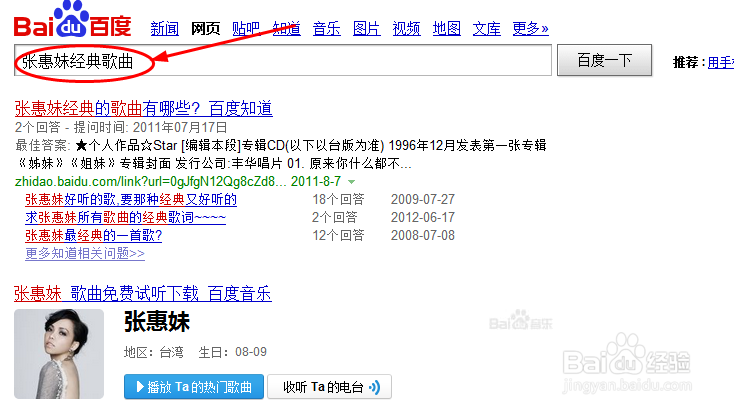Open the 更多» link
734x411 pixels.
tap(530, 29)
